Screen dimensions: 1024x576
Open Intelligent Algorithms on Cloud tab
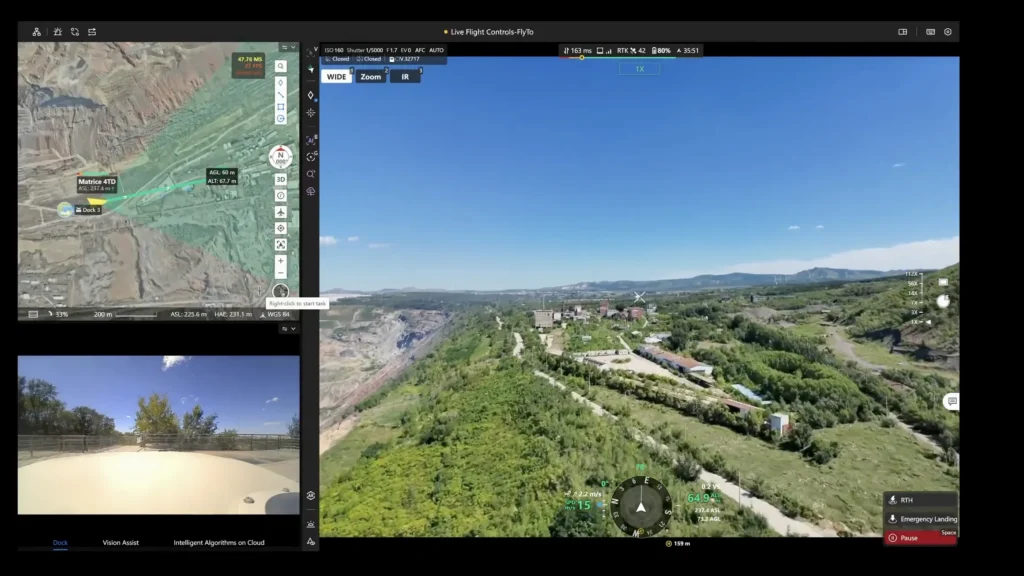pos(219,543)
